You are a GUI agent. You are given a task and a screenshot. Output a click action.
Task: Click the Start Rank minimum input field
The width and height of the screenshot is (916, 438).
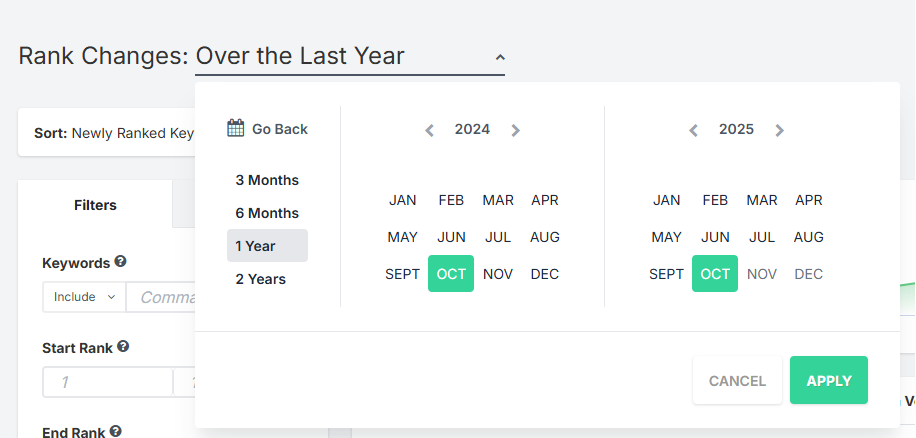pyautogui.click(x=107, y=382)
